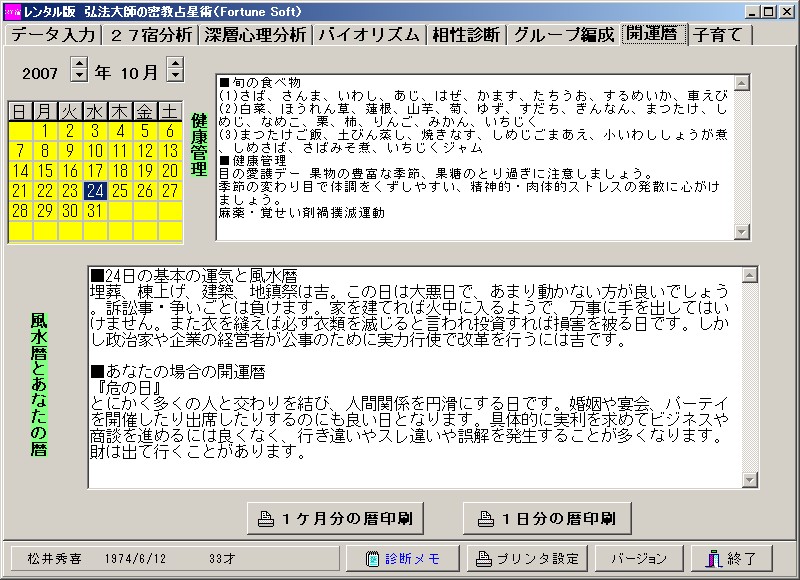The width and height of the screenshot is (800, 580).
Task: Decrease the year with the down arrow
Action: tap(79, 75)
